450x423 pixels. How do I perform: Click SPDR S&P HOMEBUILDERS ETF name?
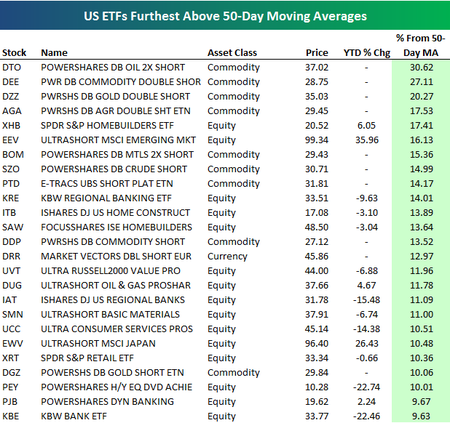107,125
